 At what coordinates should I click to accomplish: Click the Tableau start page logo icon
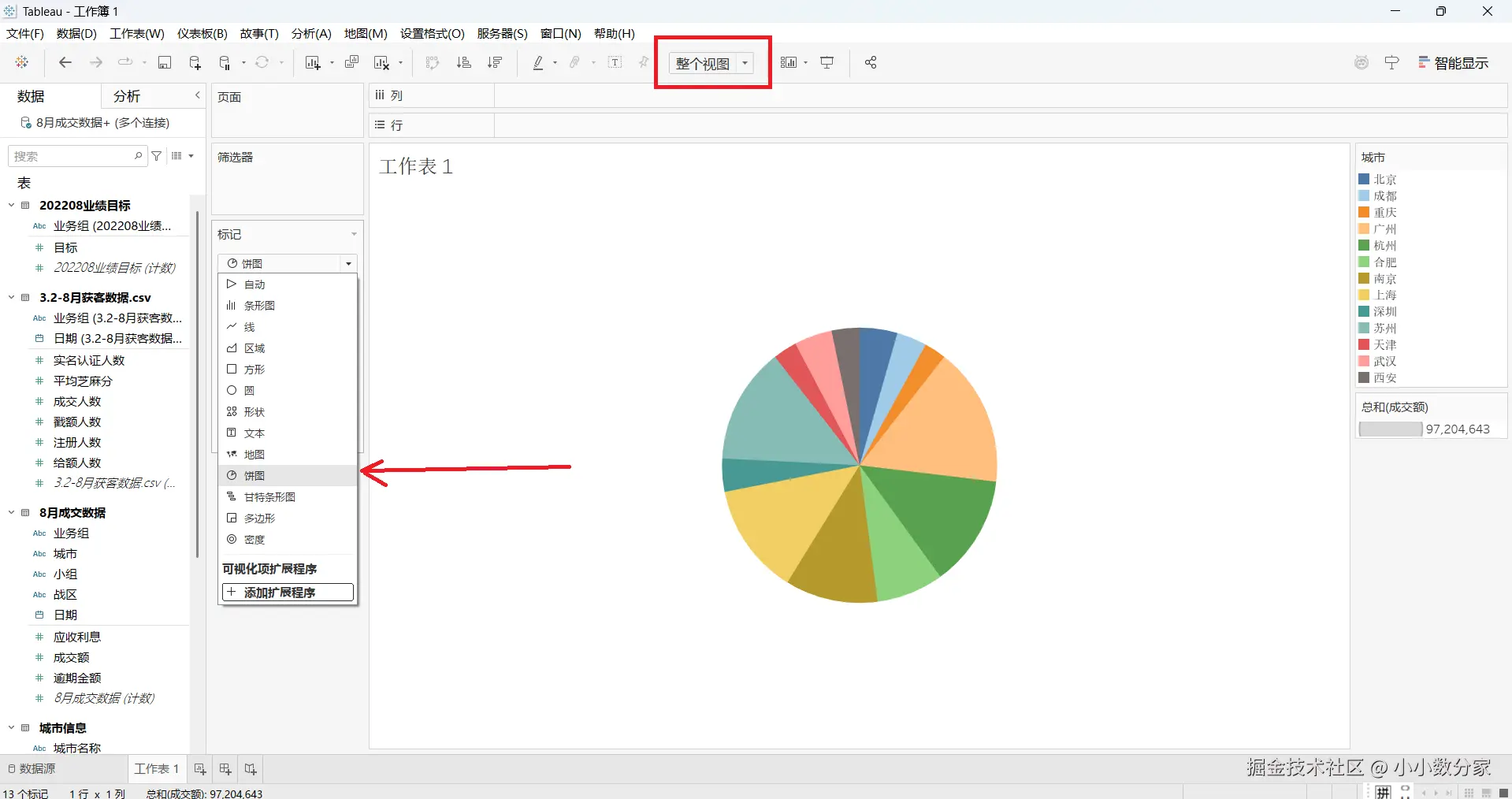(22, 62)
